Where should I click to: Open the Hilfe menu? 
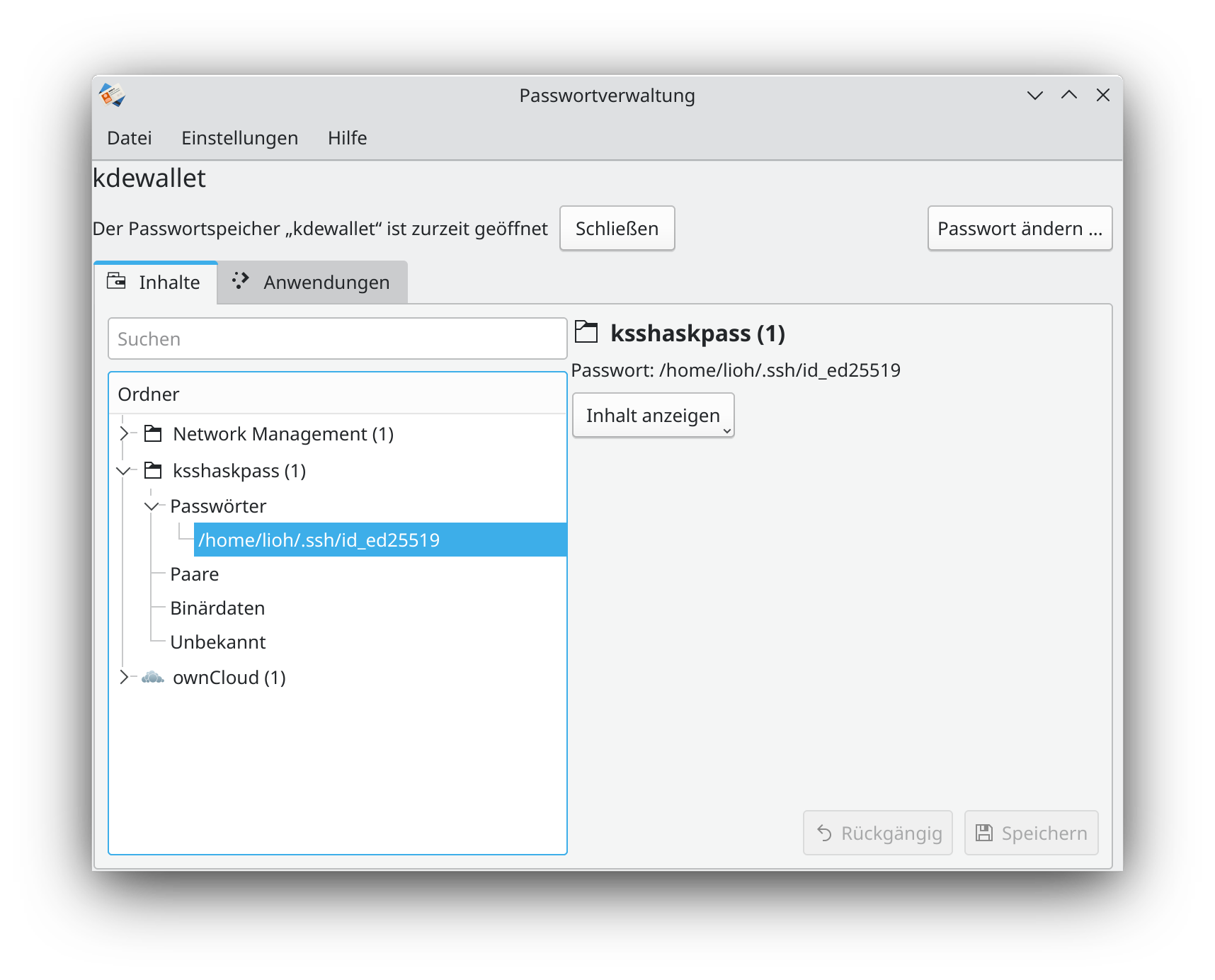pyautogui.click(x=347, y=138)
